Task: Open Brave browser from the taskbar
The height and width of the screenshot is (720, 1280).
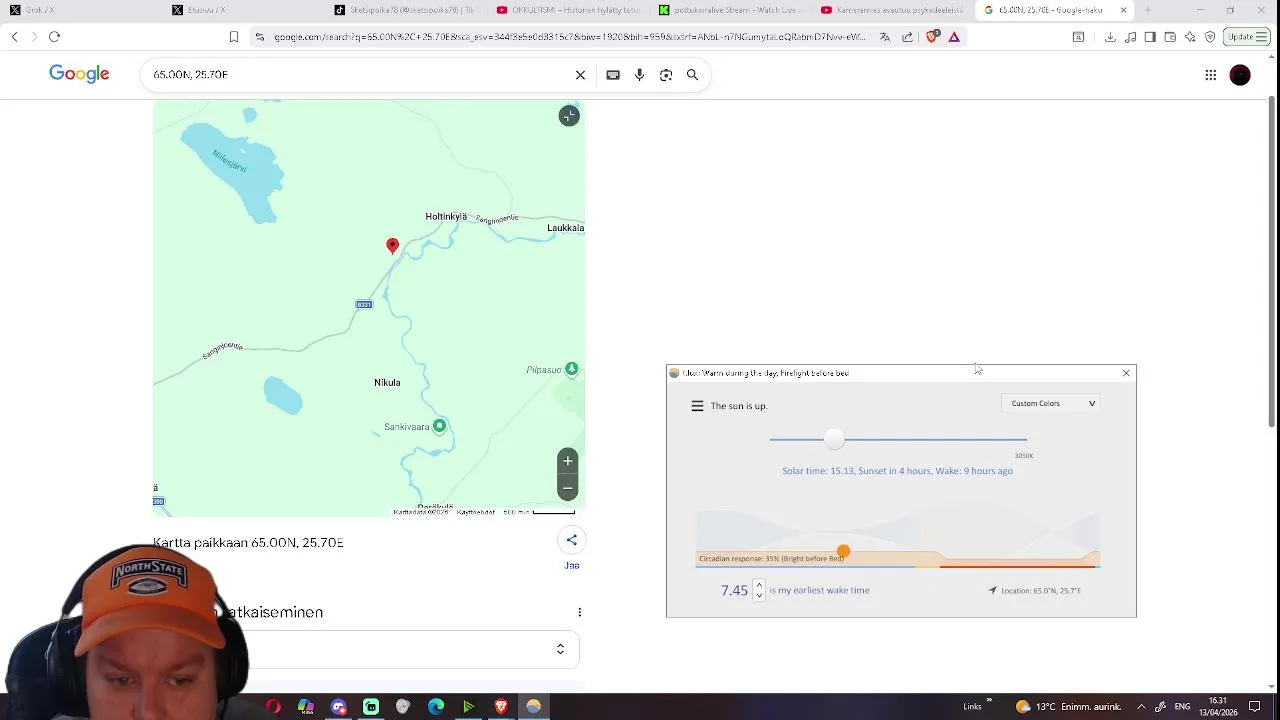Action: point(501,707)
